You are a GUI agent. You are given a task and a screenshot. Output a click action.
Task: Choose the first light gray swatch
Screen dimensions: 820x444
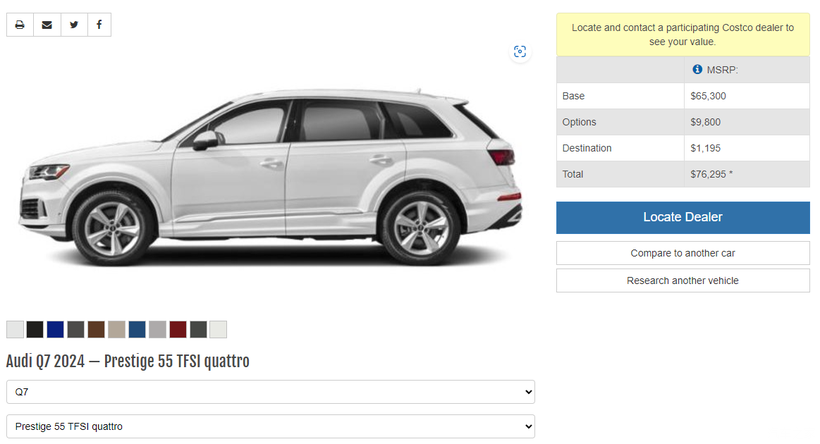point(15,329)
